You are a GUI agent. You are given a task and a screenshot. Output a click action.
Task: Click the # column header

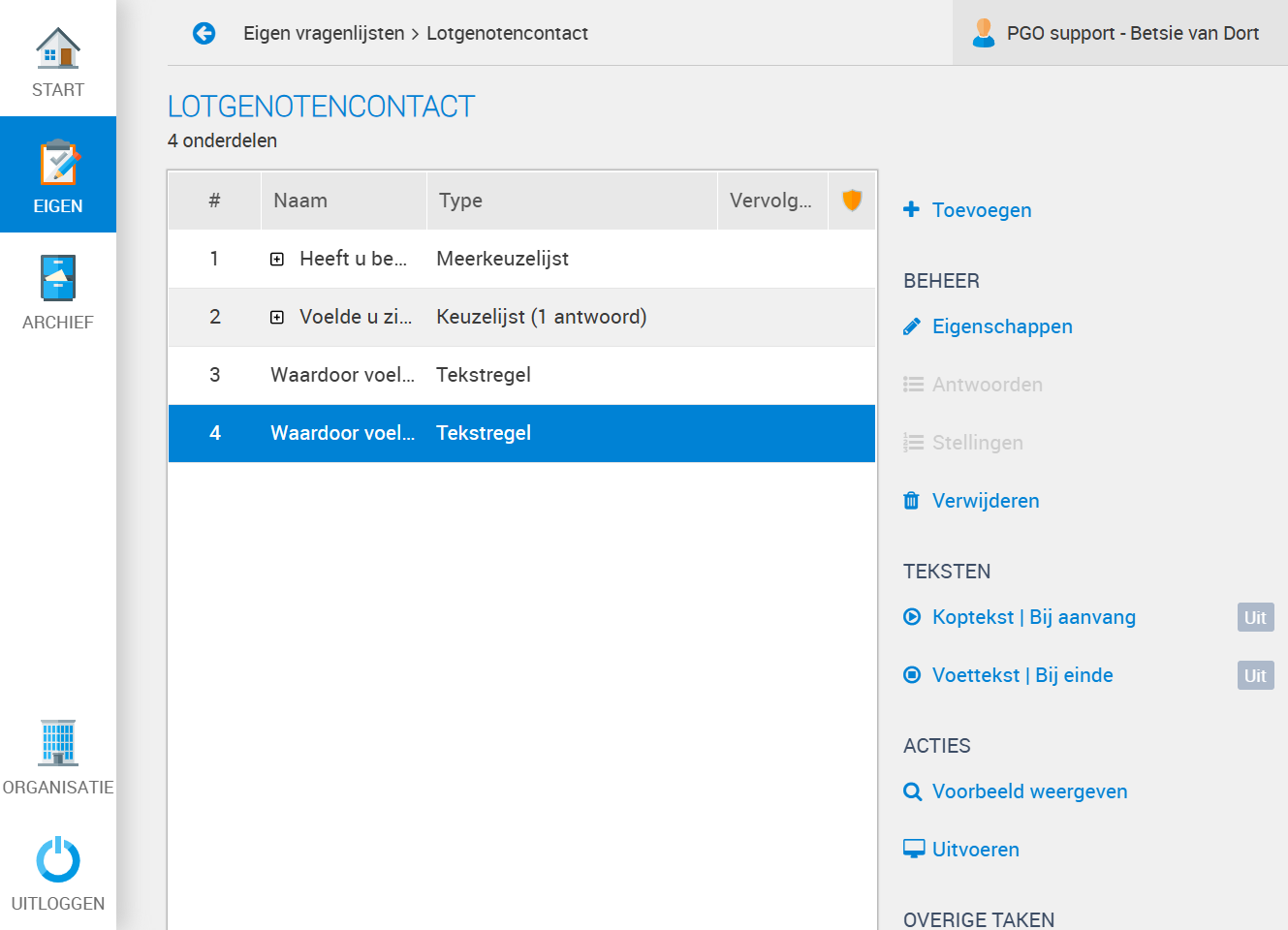click(x=214, y=201)
